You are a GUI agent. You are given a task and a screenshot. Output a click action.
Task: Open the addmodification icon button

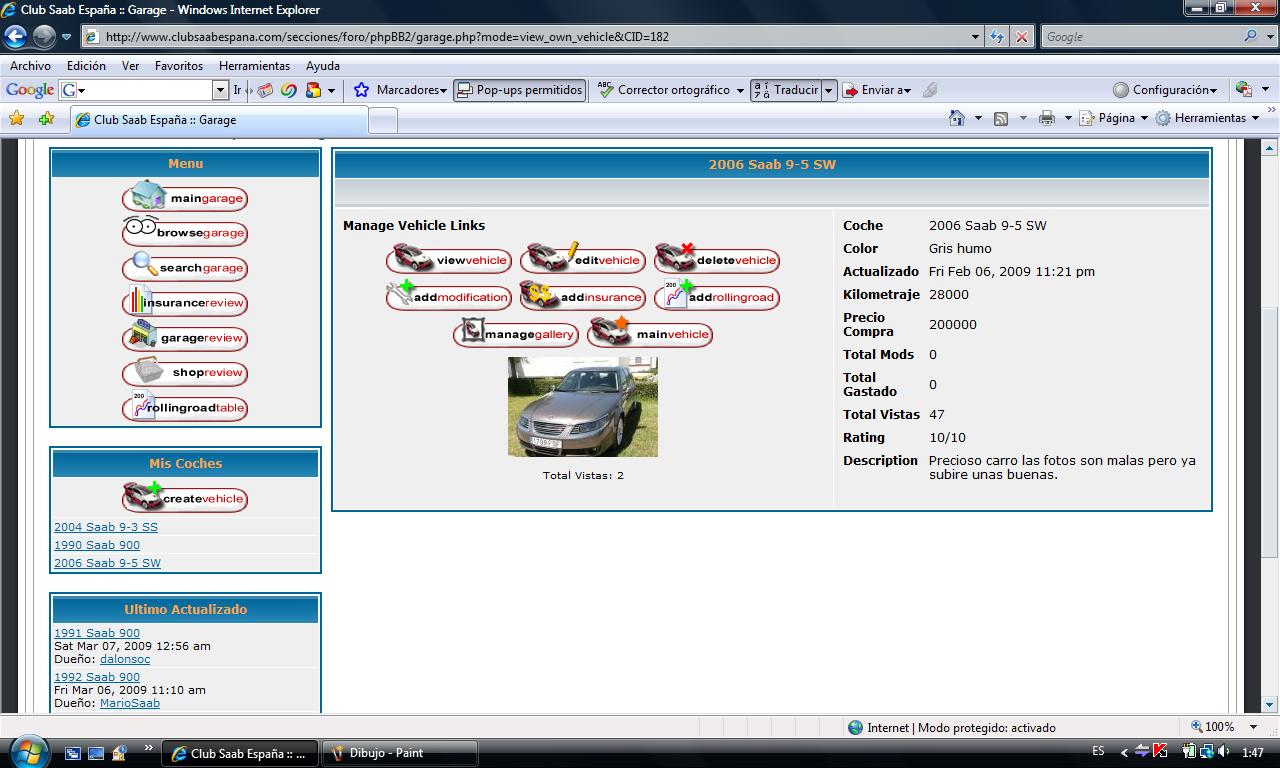tap(448, 297)
